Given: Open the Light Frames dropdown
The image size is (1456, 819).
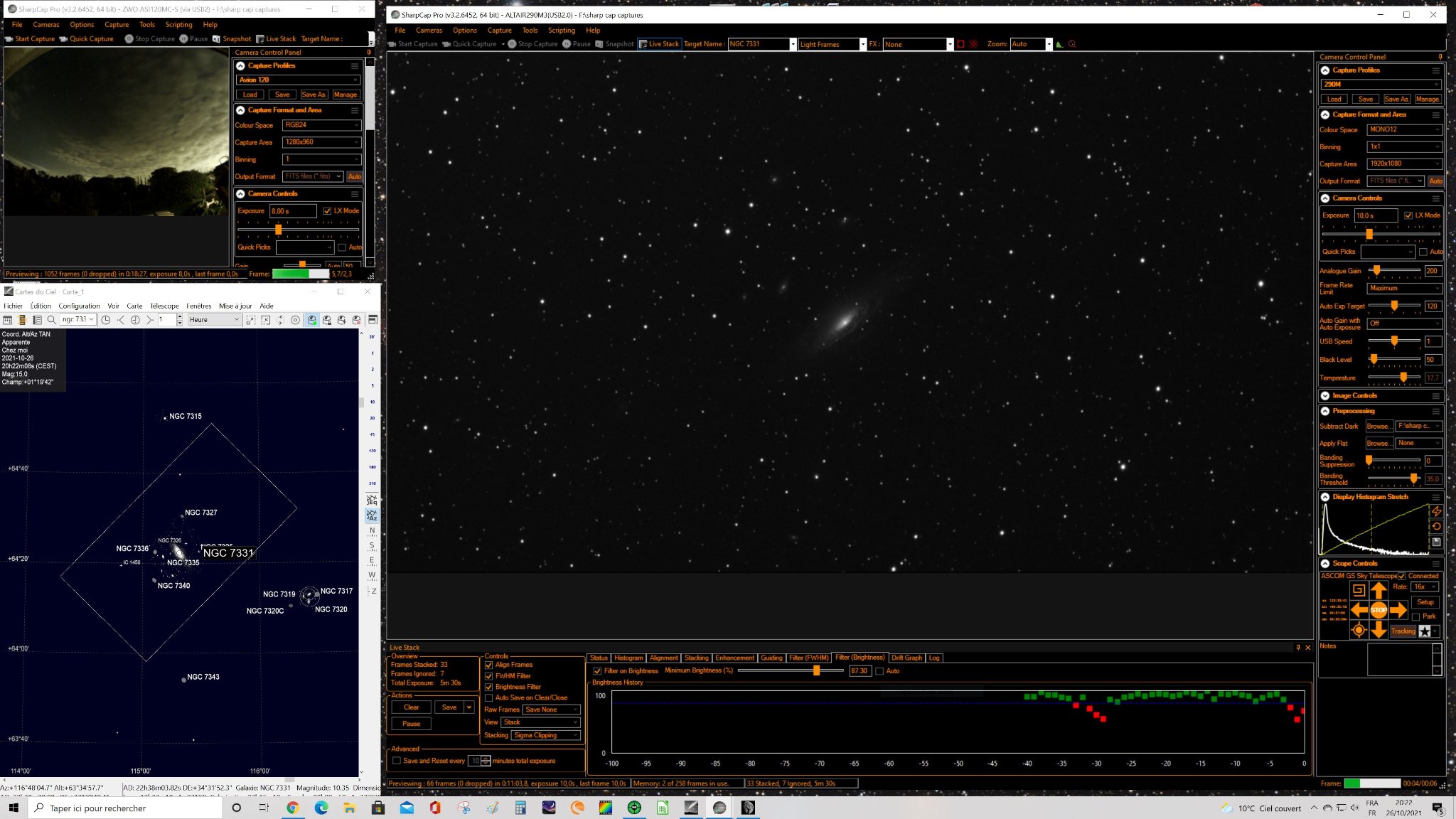Looking at the screenshot, I should tap(833, 44).
